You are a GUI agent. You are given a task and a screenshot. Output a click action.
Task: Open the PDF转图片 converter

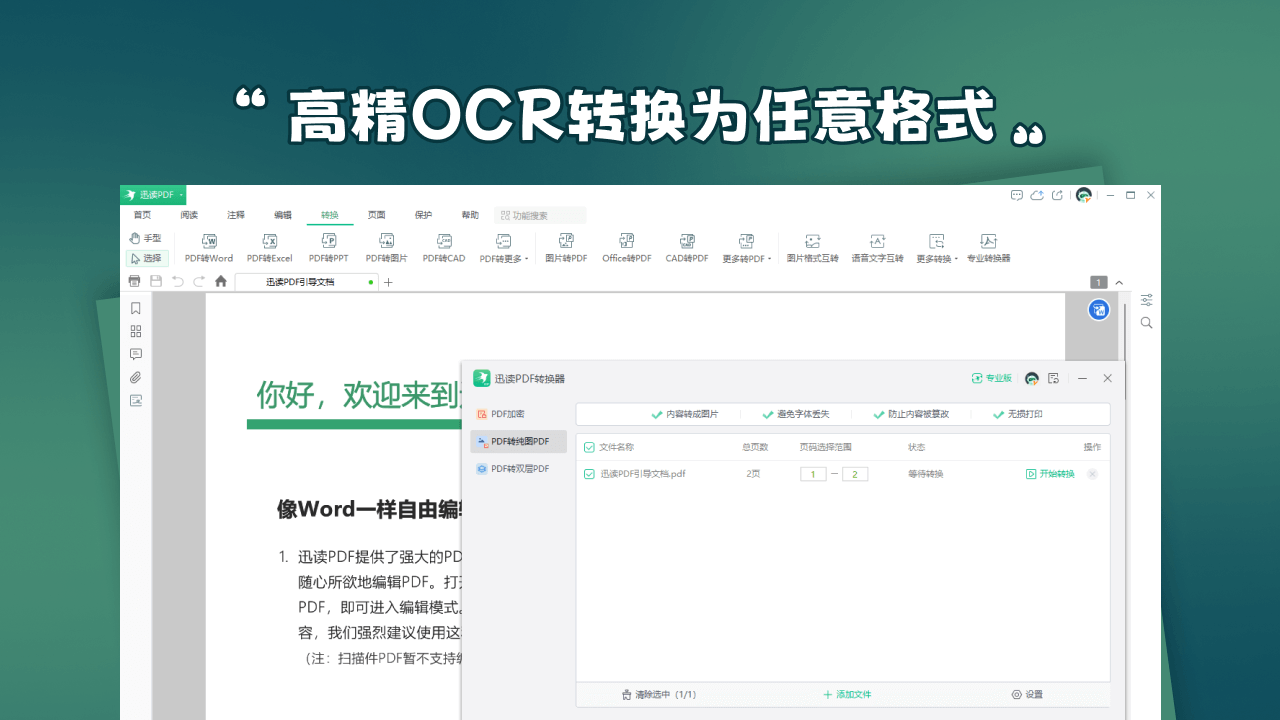[386, 248]
